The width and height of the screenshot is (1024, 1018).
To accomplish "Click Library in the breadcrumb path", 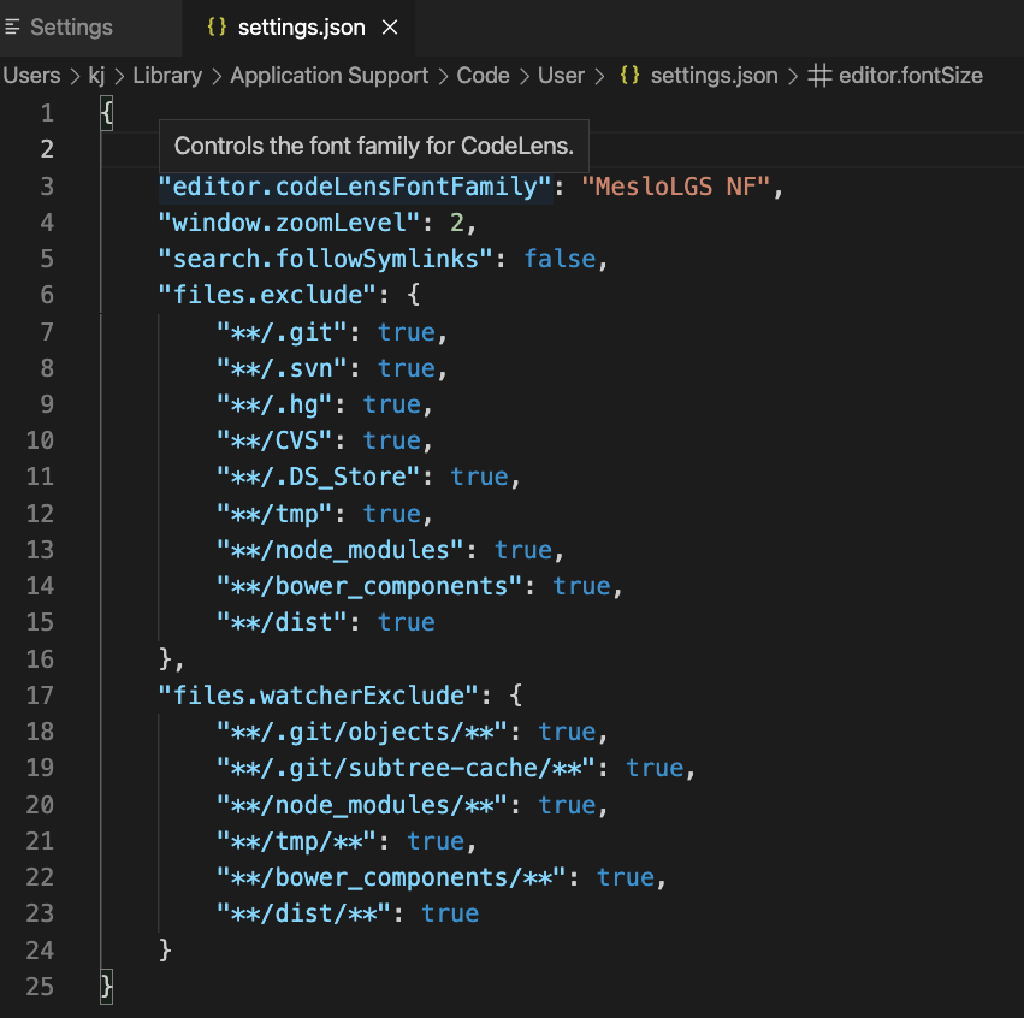I will point(167,75).
